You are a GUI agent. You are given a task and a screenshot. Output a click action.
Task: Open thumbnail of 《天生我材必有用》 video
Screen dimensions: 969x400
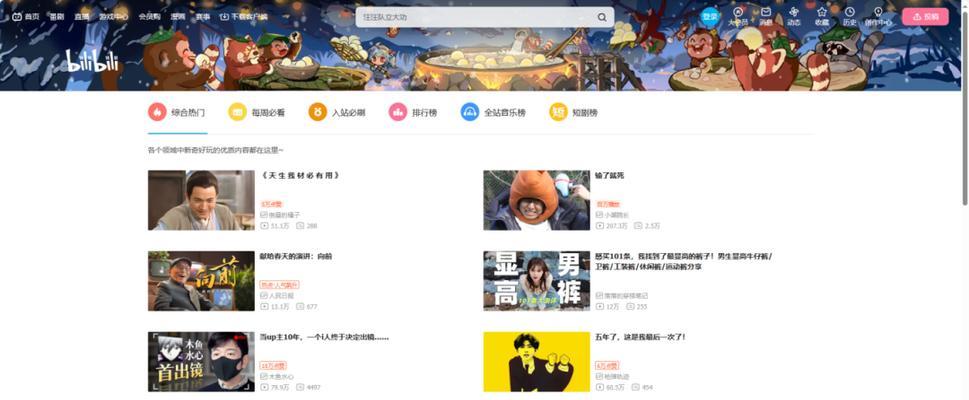coord(201,200)
